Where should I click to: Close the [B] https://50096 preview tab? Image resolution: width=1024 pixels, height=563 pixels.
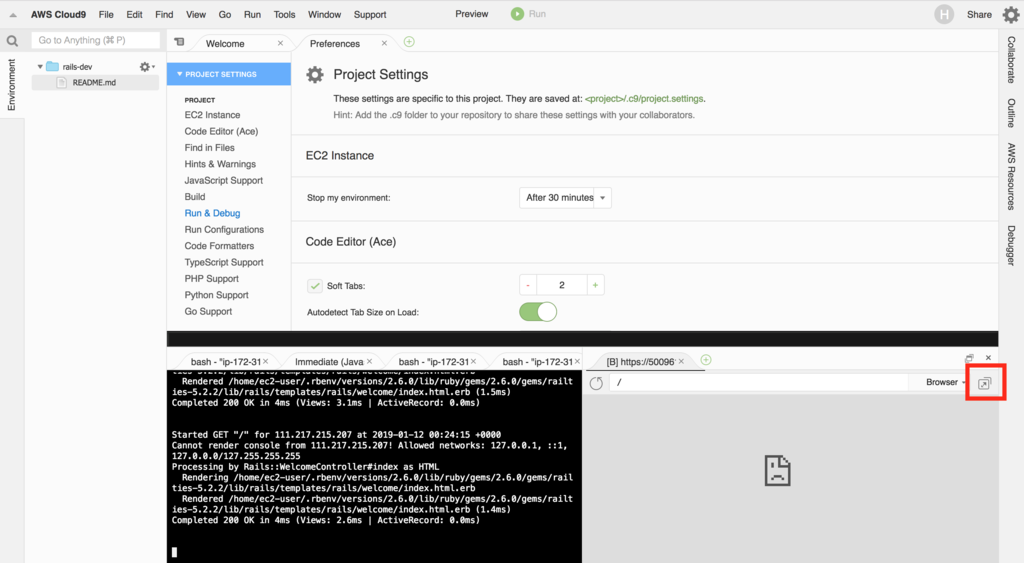[681, 361]
